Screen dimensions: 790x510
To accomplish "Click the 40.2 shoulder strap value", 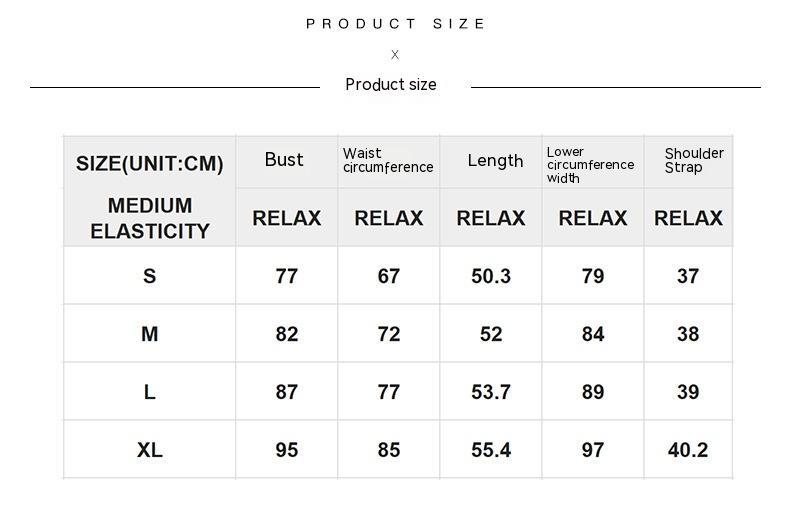I will pyautogui.click(x=688, y=450).
